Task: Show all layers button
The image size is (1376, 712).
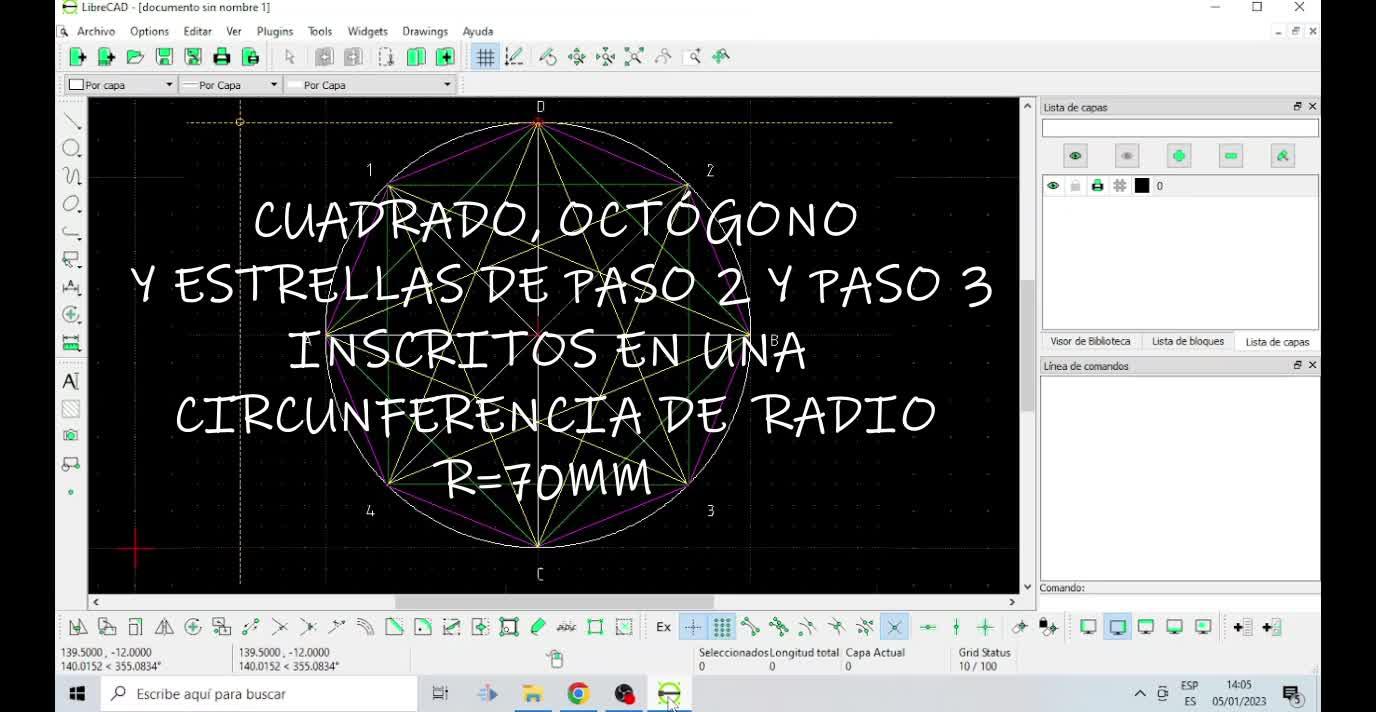Action: (1075, 156)
